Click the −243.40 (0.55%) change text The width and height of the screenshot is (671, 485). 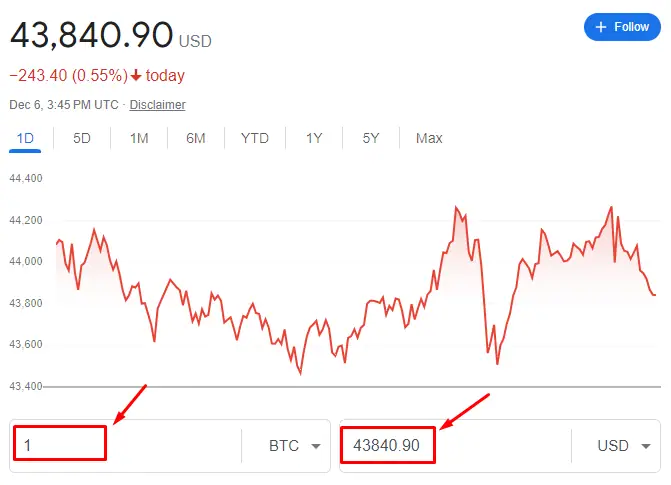pyautogui.click(x=68, y=76)
